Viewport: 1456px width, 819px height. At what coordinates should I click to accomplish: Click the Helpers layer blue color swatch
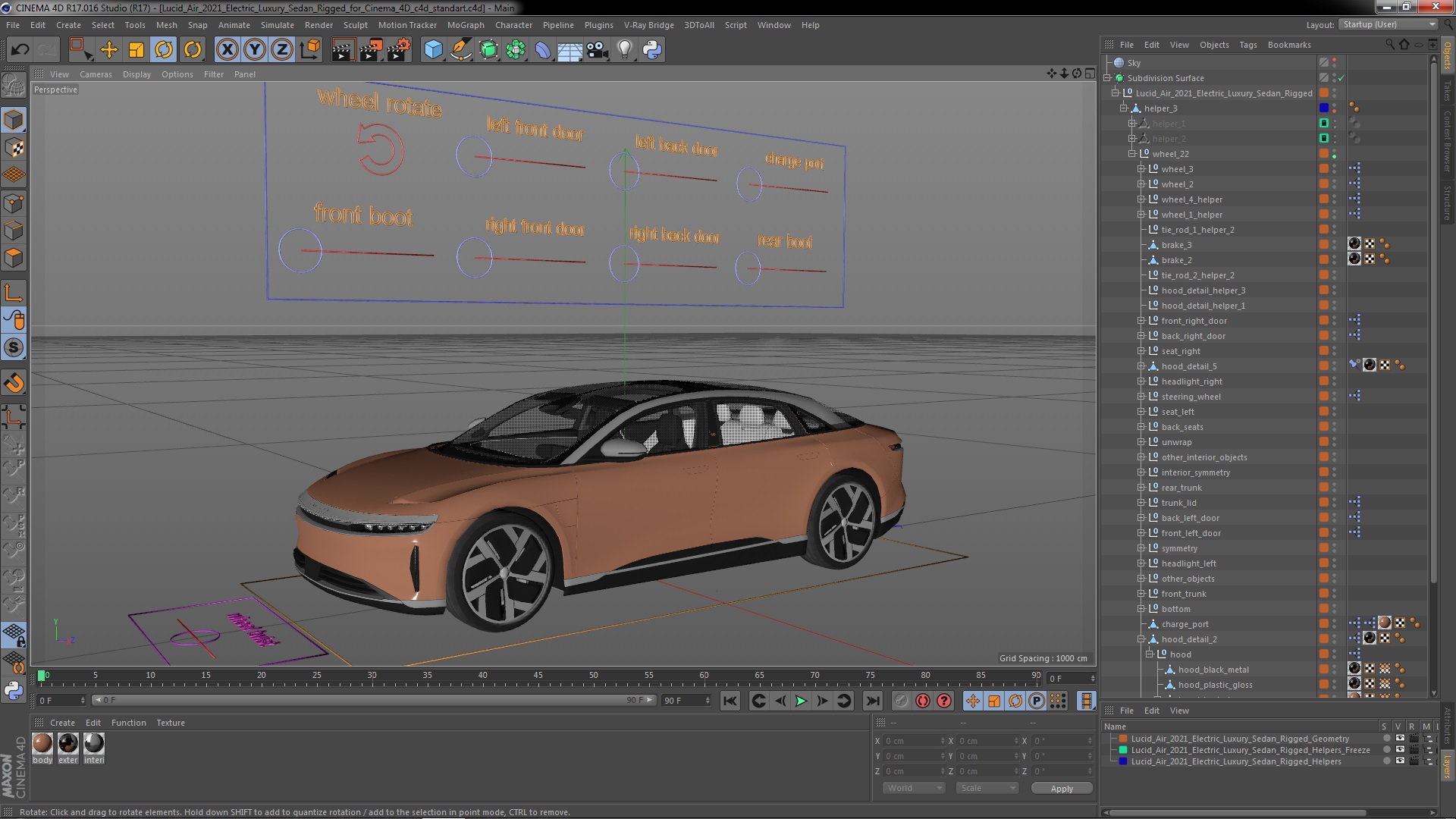coord(1123,761)
